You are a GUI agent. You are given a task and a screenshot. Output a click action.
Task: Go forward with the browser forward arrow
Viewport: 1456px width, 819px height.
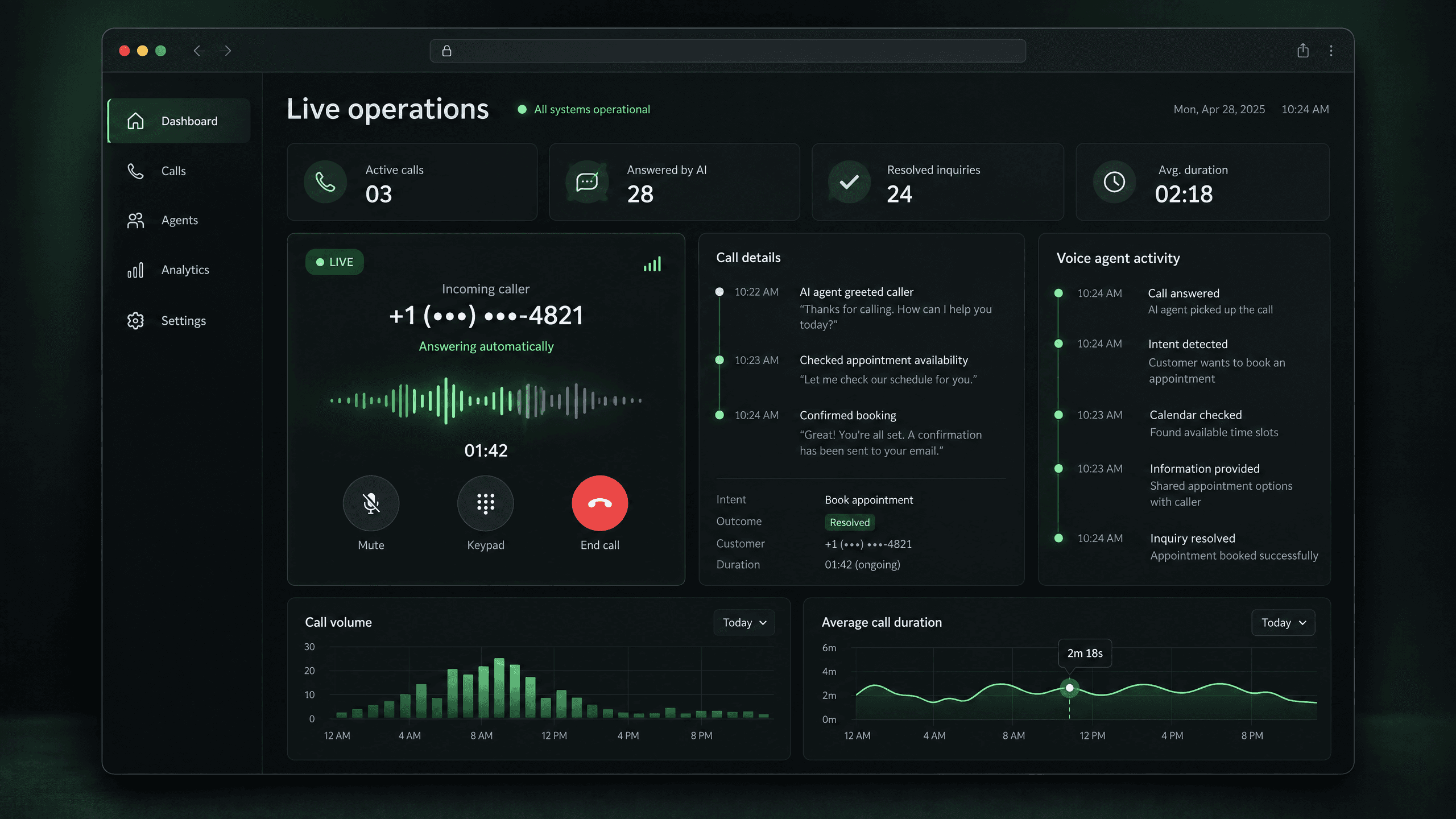tap(226, 51)
